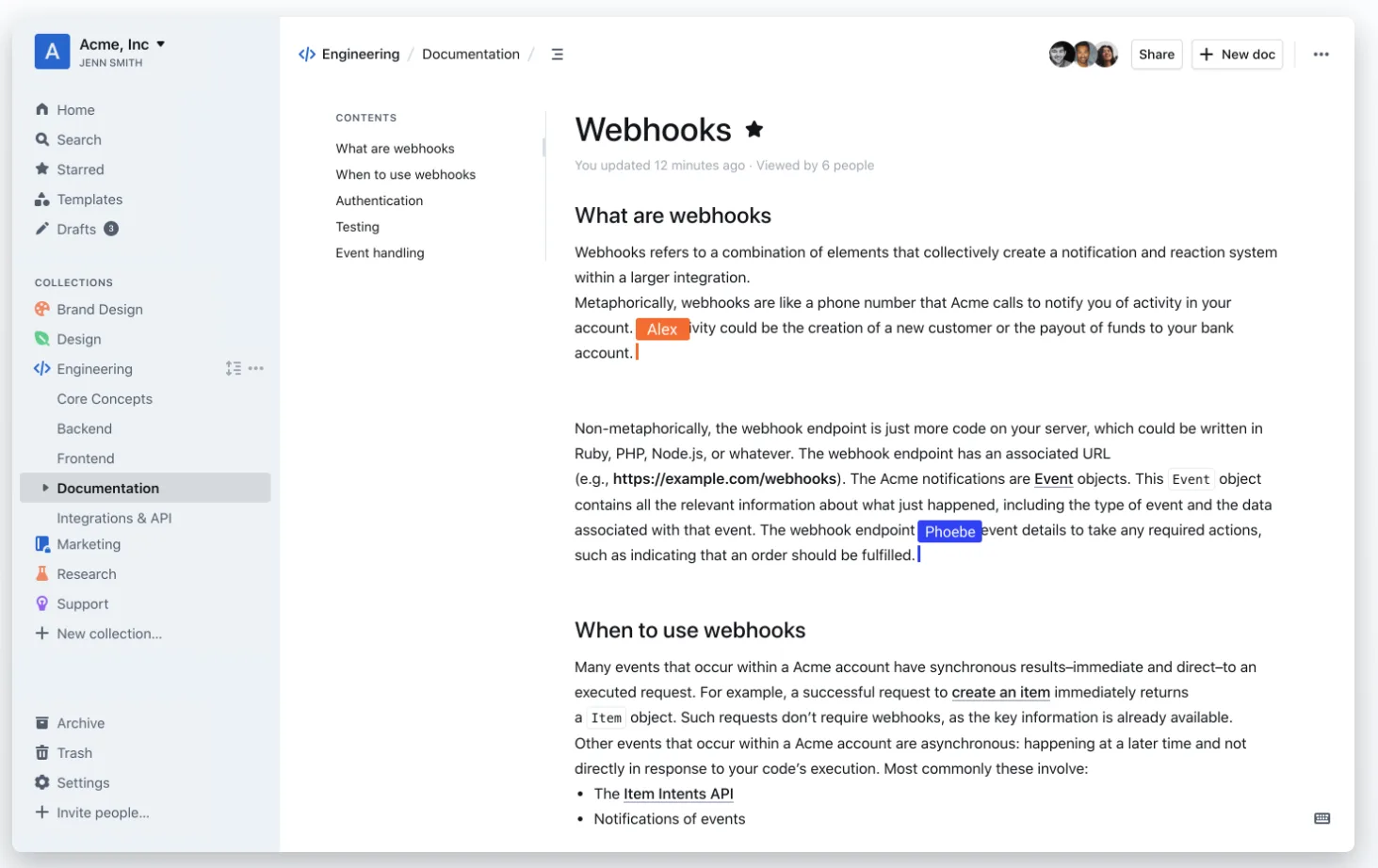Select the Brand Design collection
Screen dimensions: 1378x868
(99, 309)
